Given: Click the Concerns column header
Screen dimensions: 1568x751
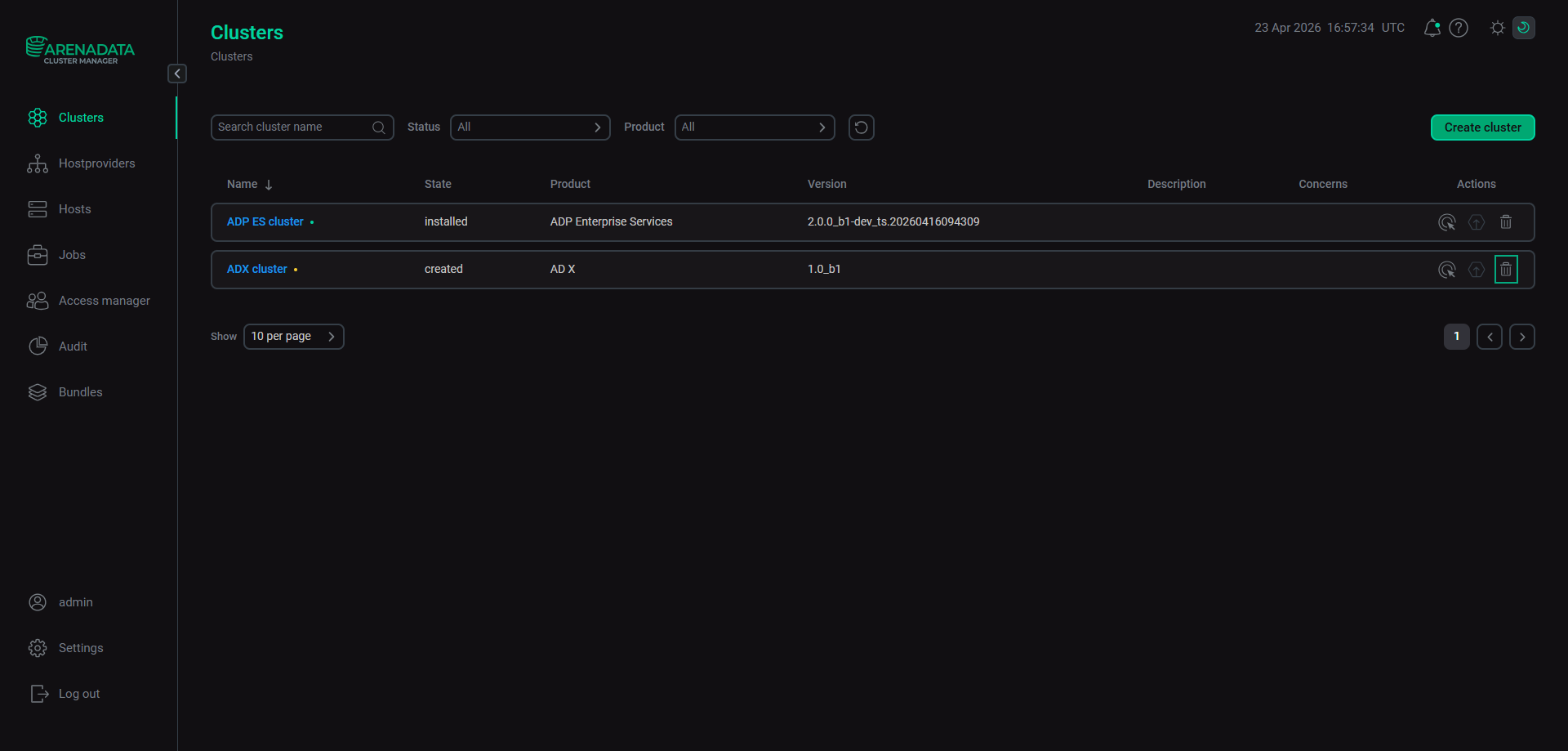Looking at the screenshot, I should click(x=1323, y=185).
